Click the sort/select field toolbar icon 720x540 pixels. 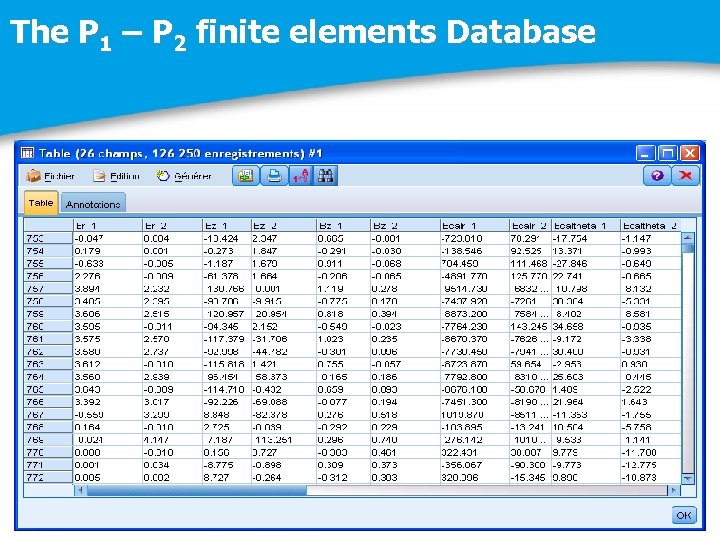pos(301,176)
